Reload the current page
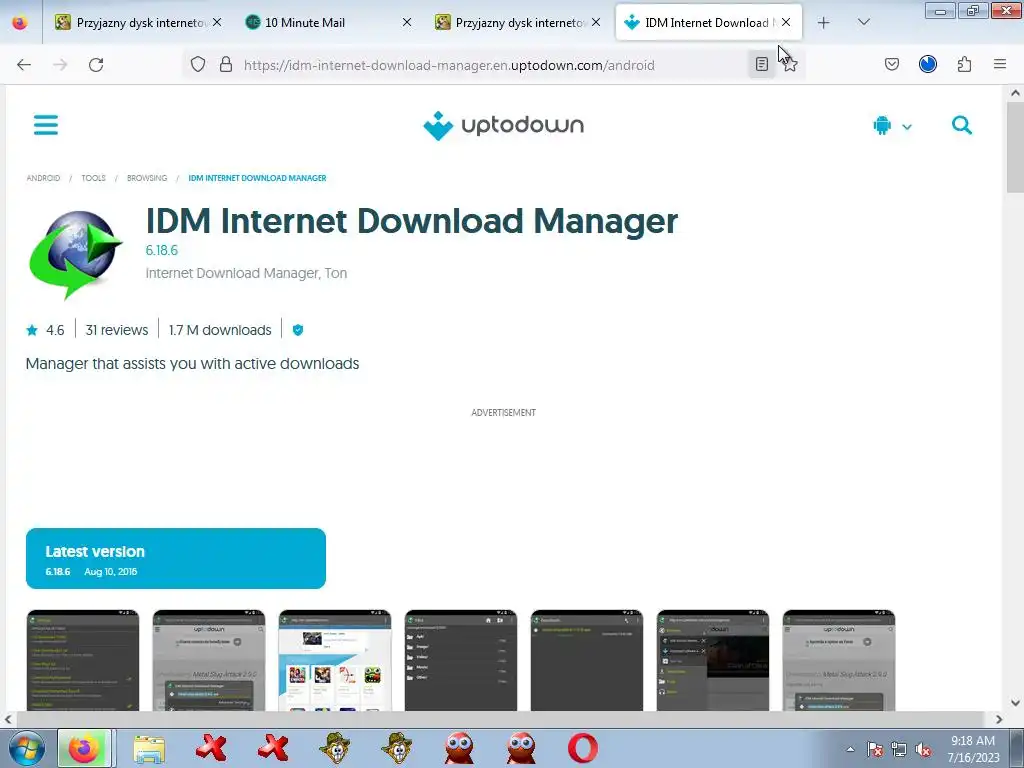 click(96, 64)
